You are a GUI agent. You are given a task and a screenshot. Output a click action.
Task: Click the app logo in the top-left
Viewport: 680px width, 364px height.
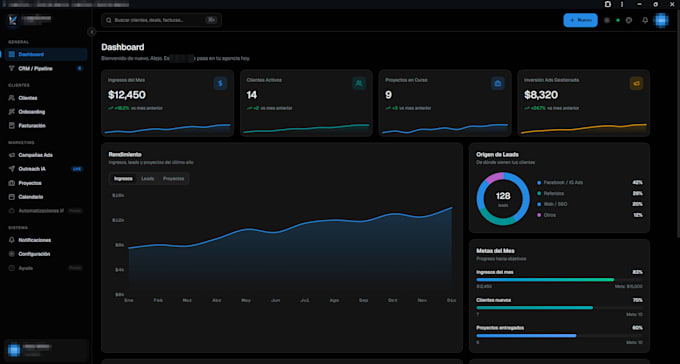tap(12, 20)
